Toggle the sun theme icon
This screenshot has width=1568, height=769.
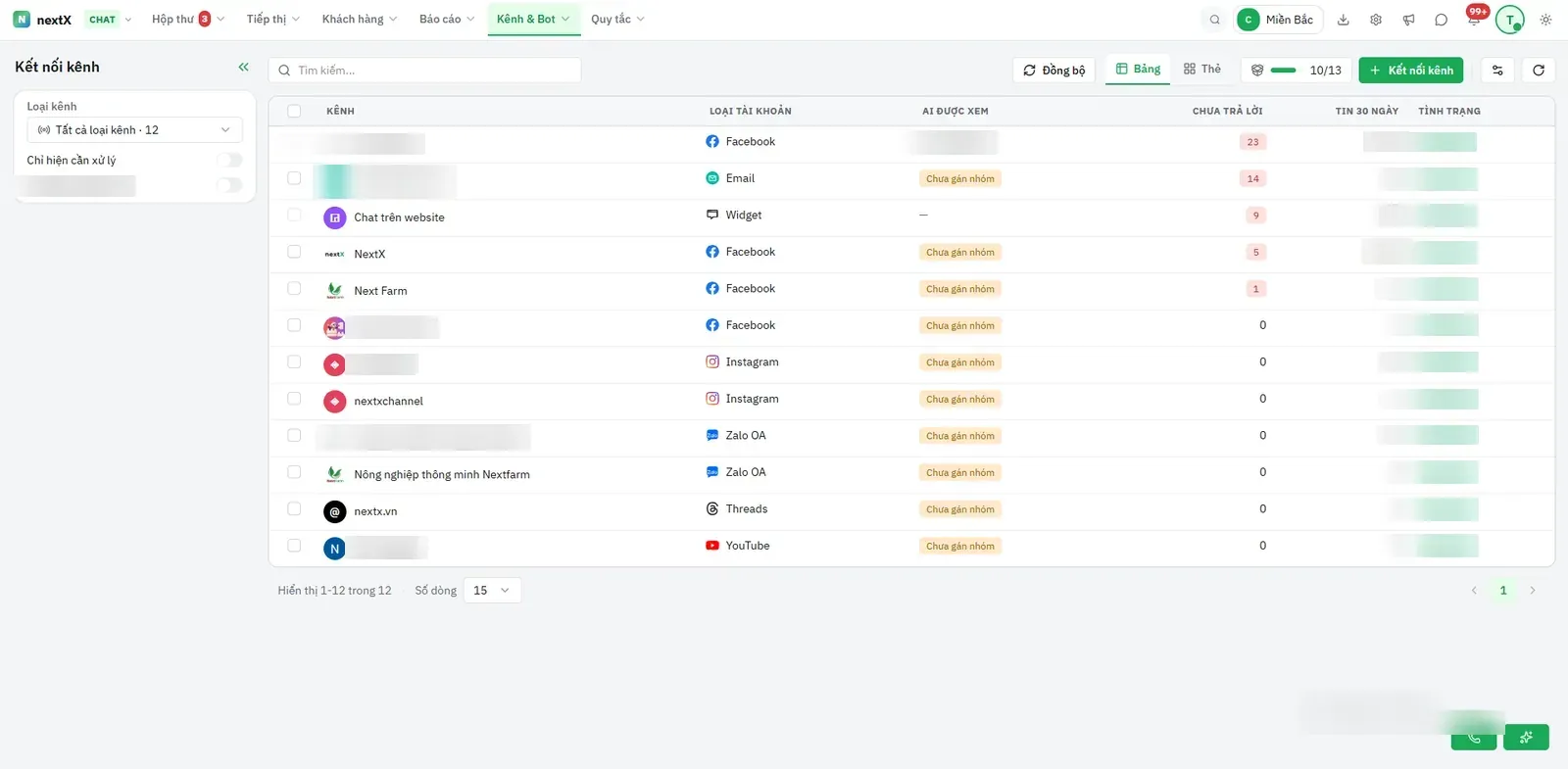1545,20
